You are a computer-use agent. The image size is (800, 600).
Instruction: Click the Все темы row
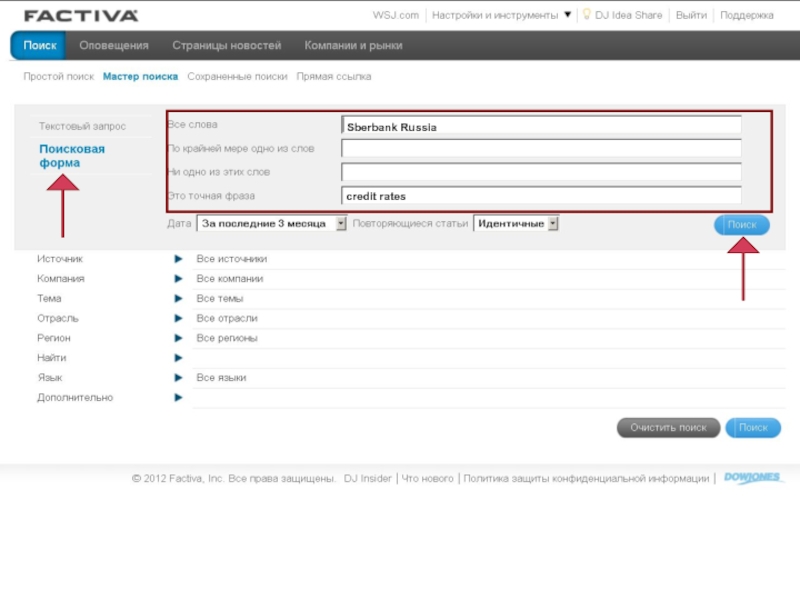[x=489, y=298]
